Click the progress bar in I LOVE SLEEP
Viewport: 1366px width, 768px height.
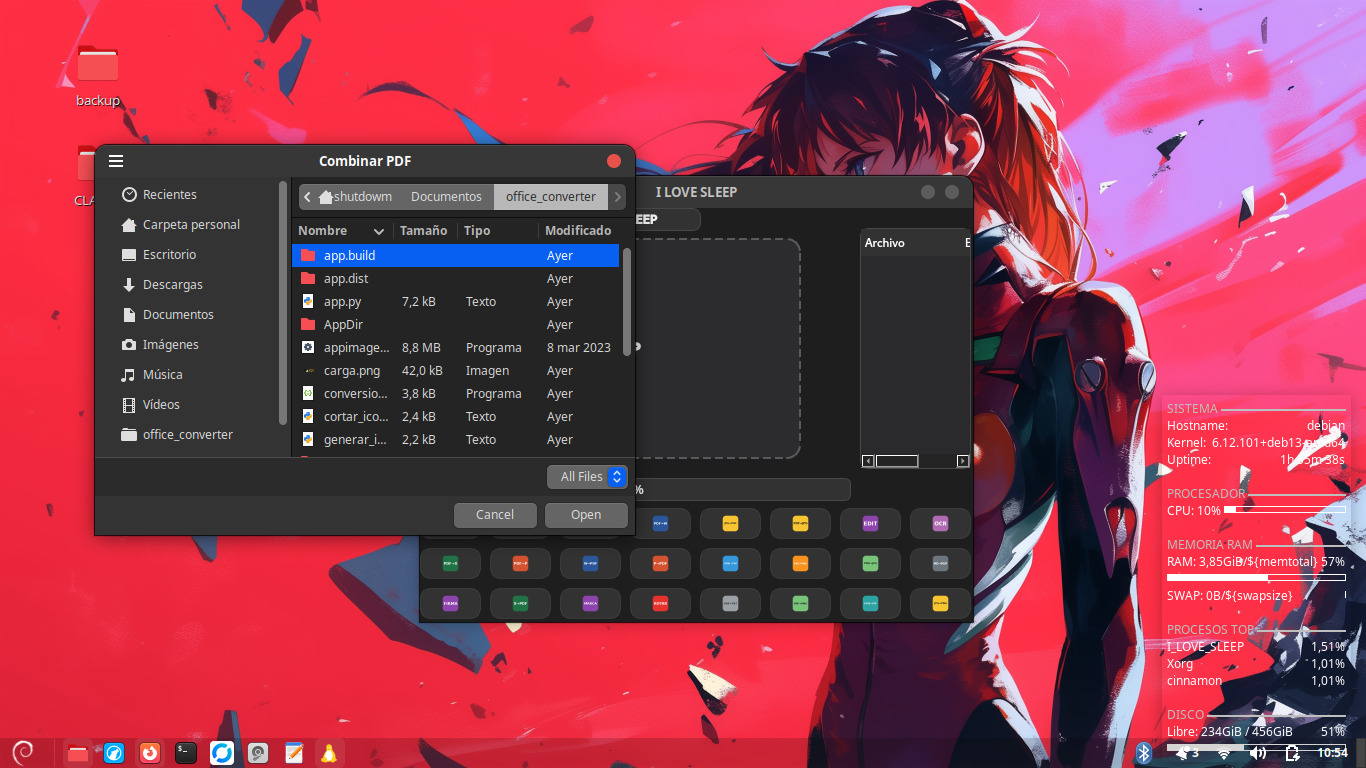click(x=741, y=490)
